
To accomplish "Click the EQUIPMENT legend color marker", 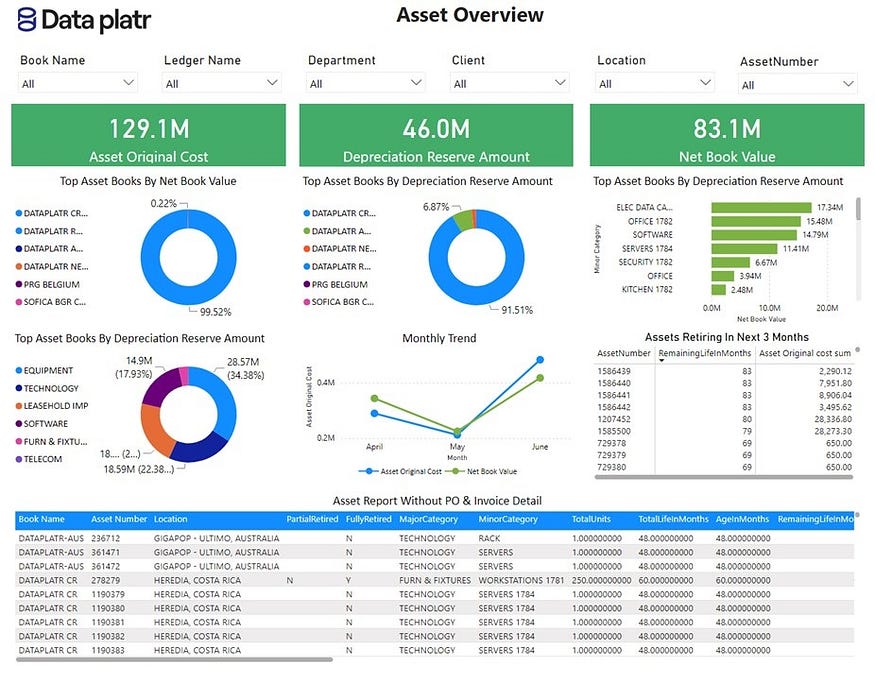I will click(x=19, y=370).
